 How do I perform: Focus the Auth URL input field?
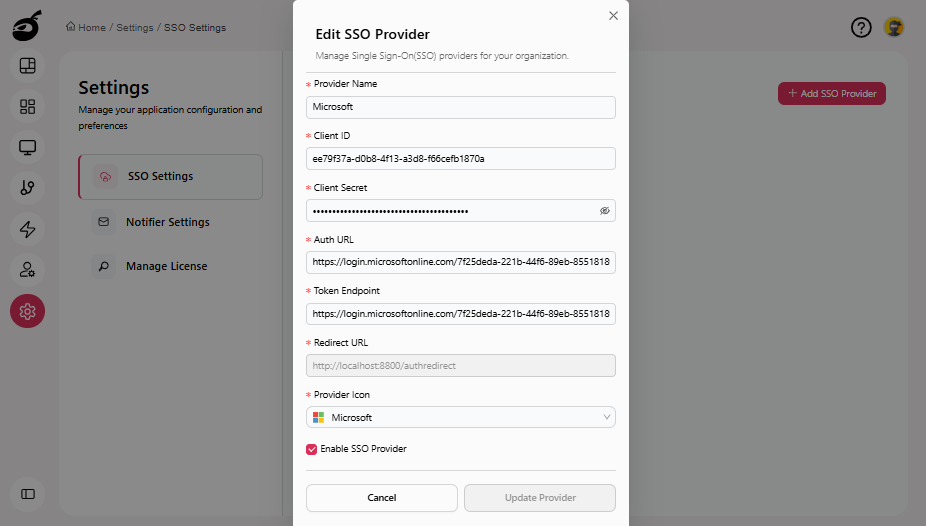click(x=461, y=262)
